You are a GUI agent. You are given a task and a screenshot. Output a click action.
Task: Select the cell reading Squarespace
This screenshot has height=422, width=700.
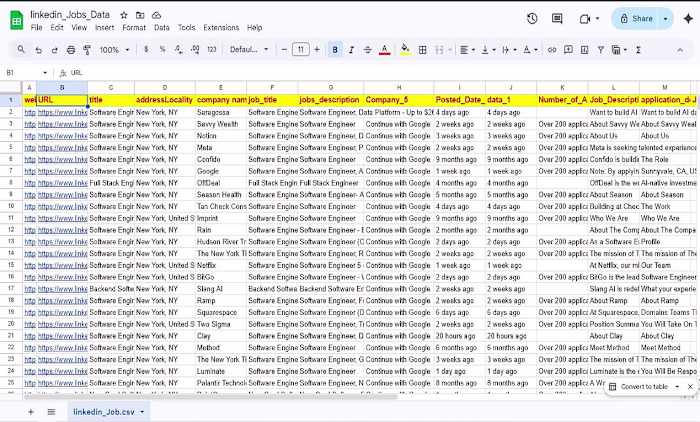coord(221,313)
